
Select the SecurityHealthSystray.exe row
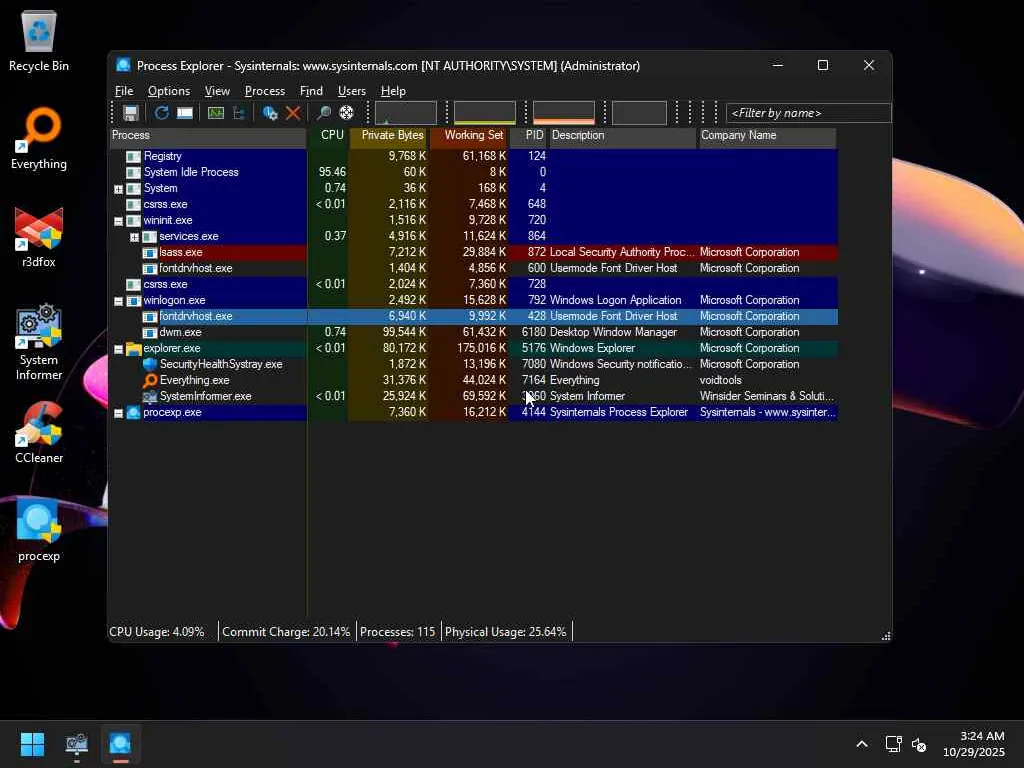473,364
